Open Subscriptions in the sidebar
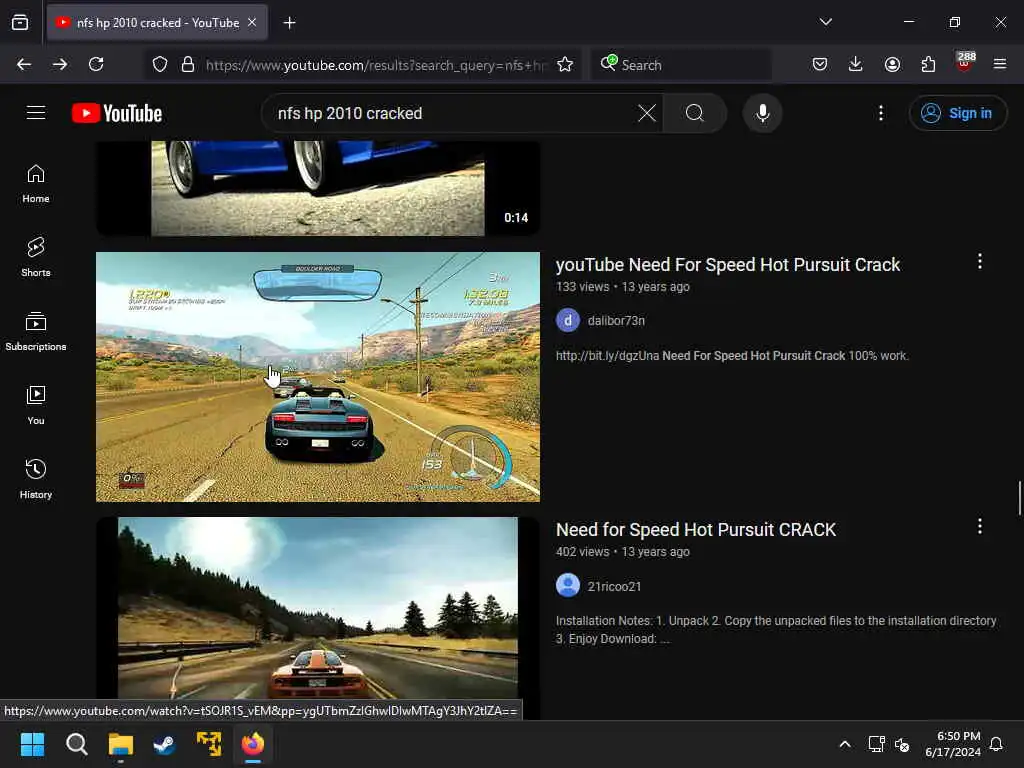This screenshot has height=768, width=1024. click(x=36, y=332)
